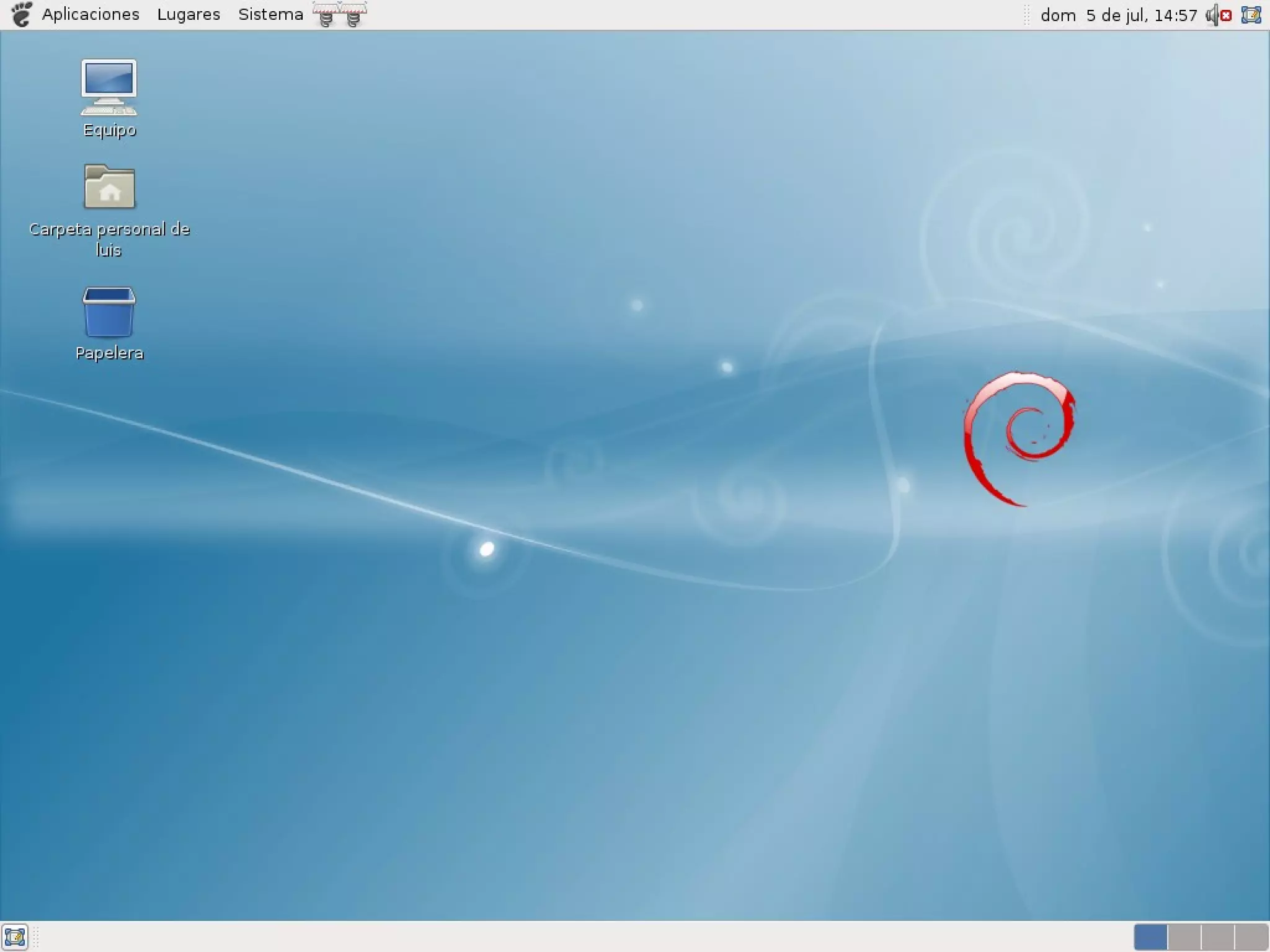Open the Equipo computer icon
The width and height of the screenshot is (1270, 952).
pos(109,88)
